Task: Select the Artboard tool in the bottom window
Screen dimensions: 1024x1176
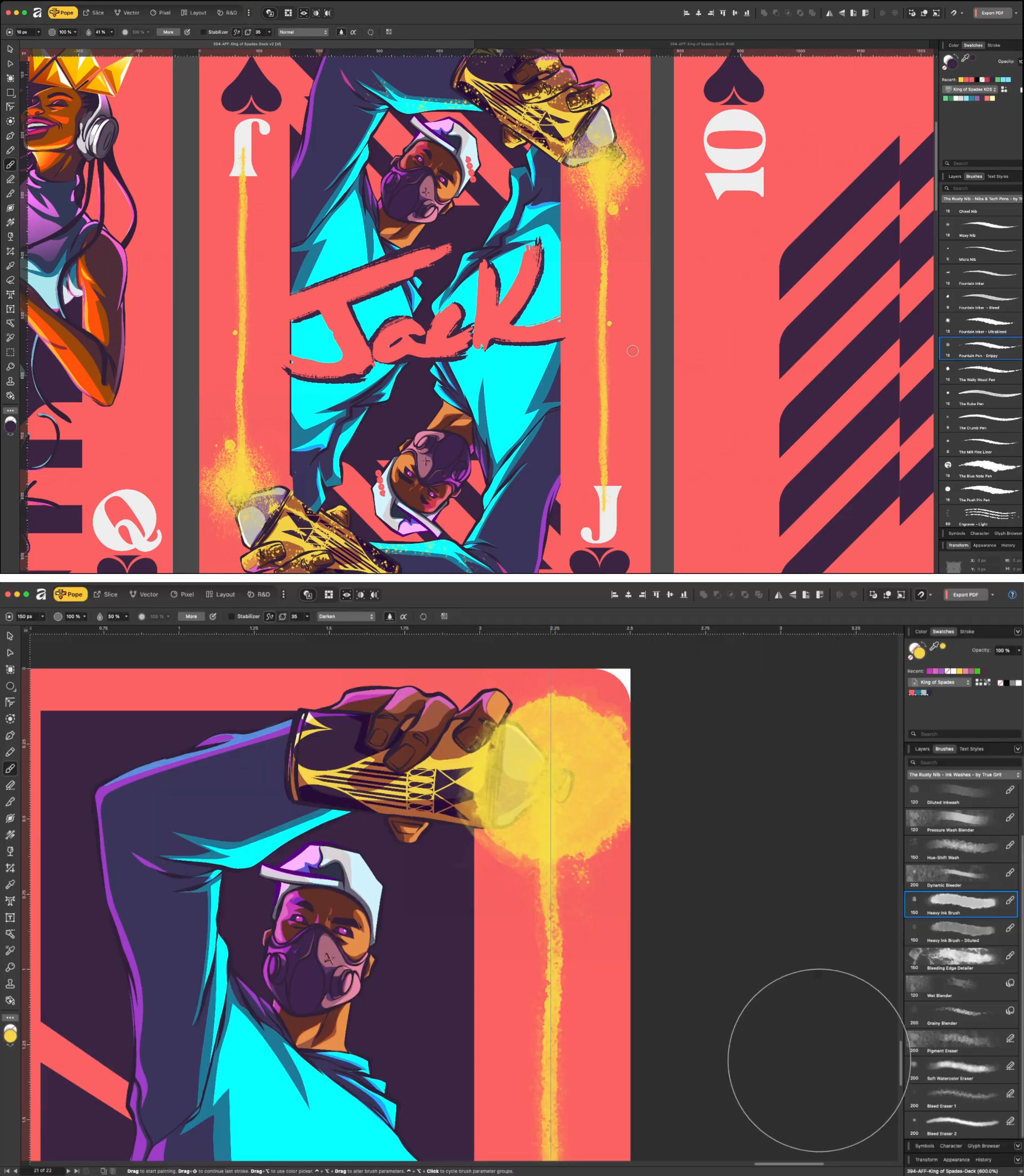Action: tap(10, 669)
